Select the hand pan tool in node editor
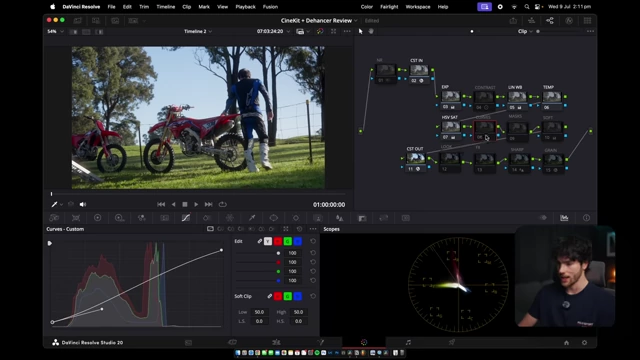640x360 pixels. coord(371,31)
